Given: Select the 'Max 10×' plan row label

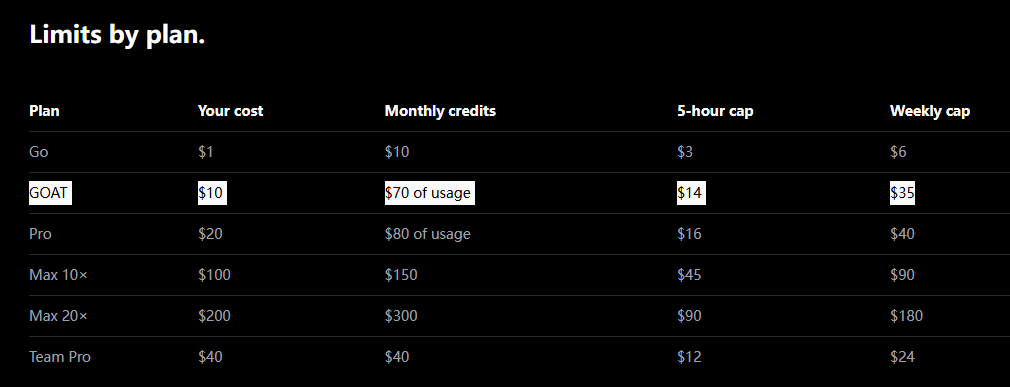Looking at the screenshot, I should [x=59, y=275].
